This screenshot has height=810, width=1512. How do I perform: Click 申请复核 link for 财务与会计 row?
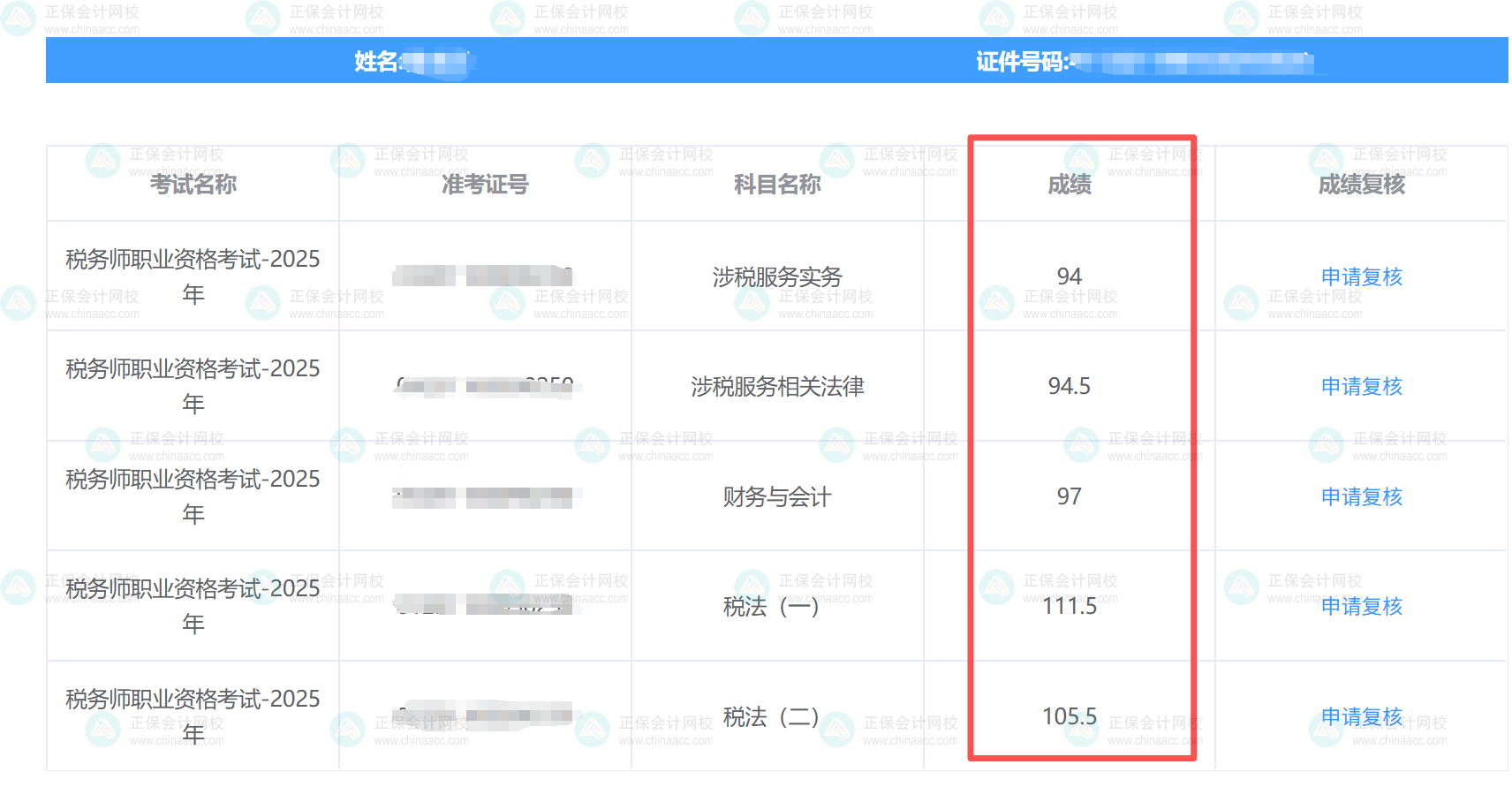[1361, 496]
